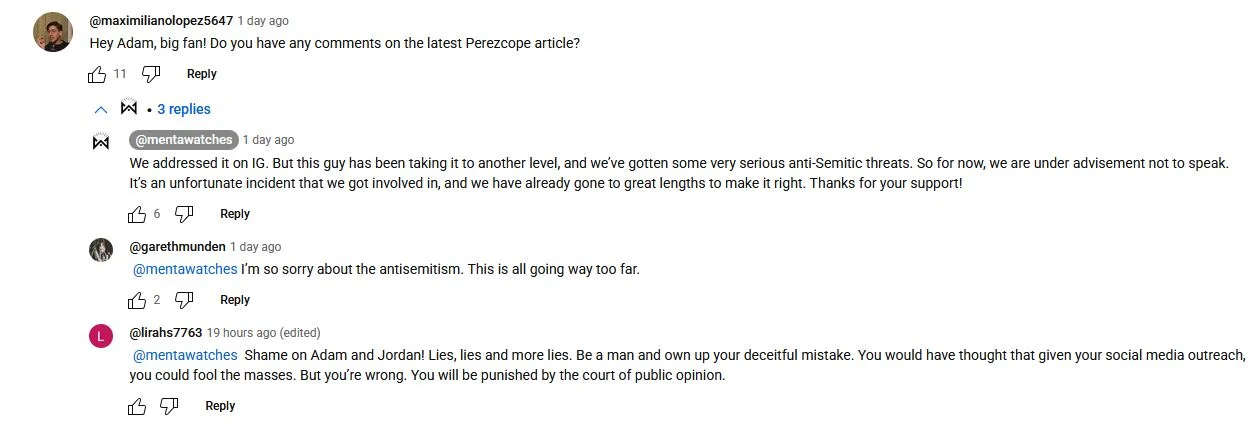Dislike the lirahs7763 reply
This screenshot has width=1259, height=440.
pos(170,406)
